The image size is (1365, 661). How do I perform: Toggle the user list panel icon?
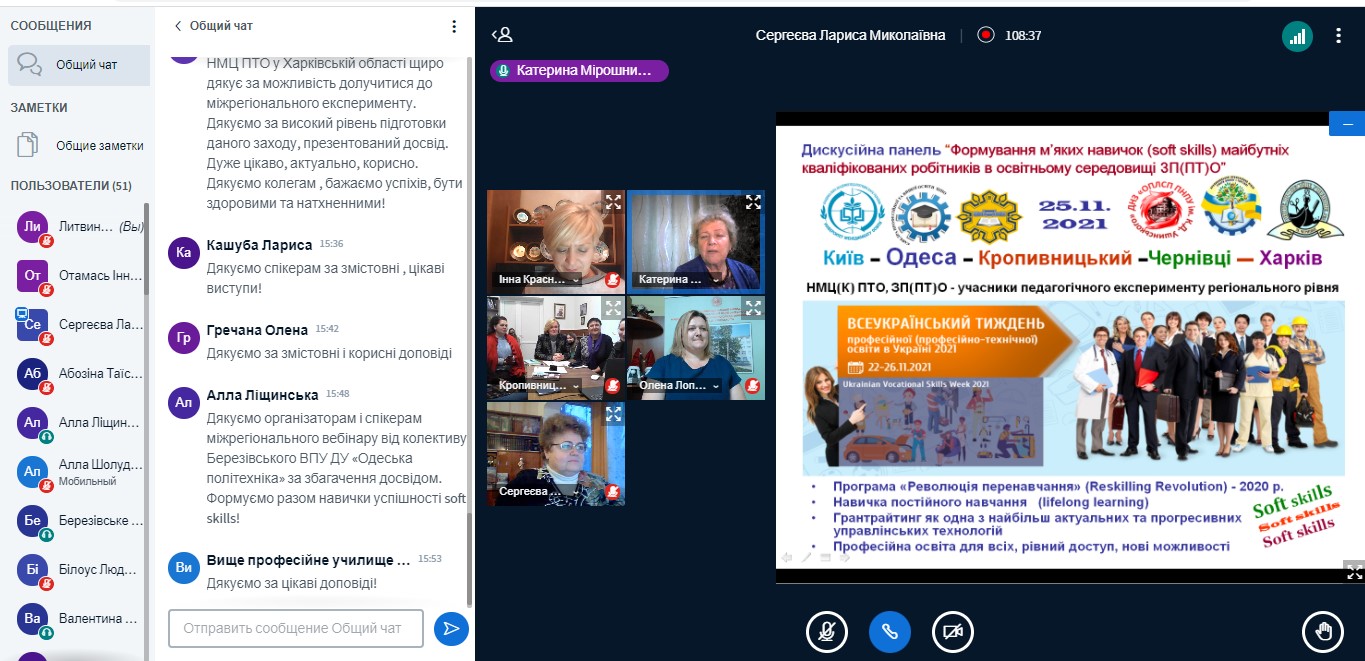pyautogui.click(x=502, y=35)
